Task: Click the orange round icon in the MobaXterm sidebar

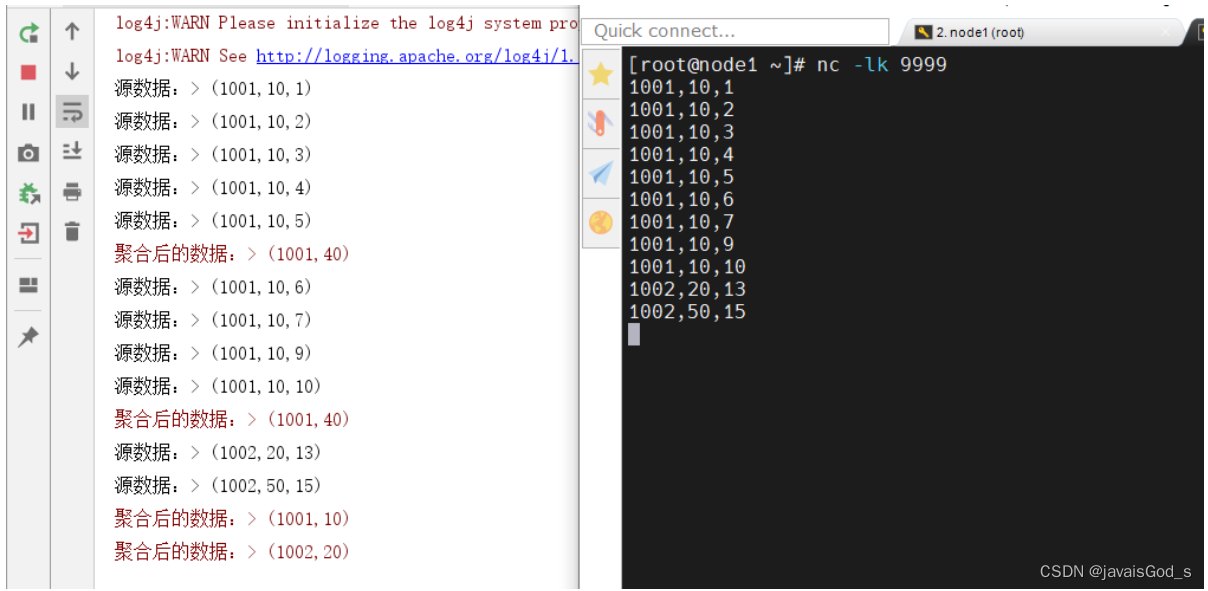Action: (601, 222)
